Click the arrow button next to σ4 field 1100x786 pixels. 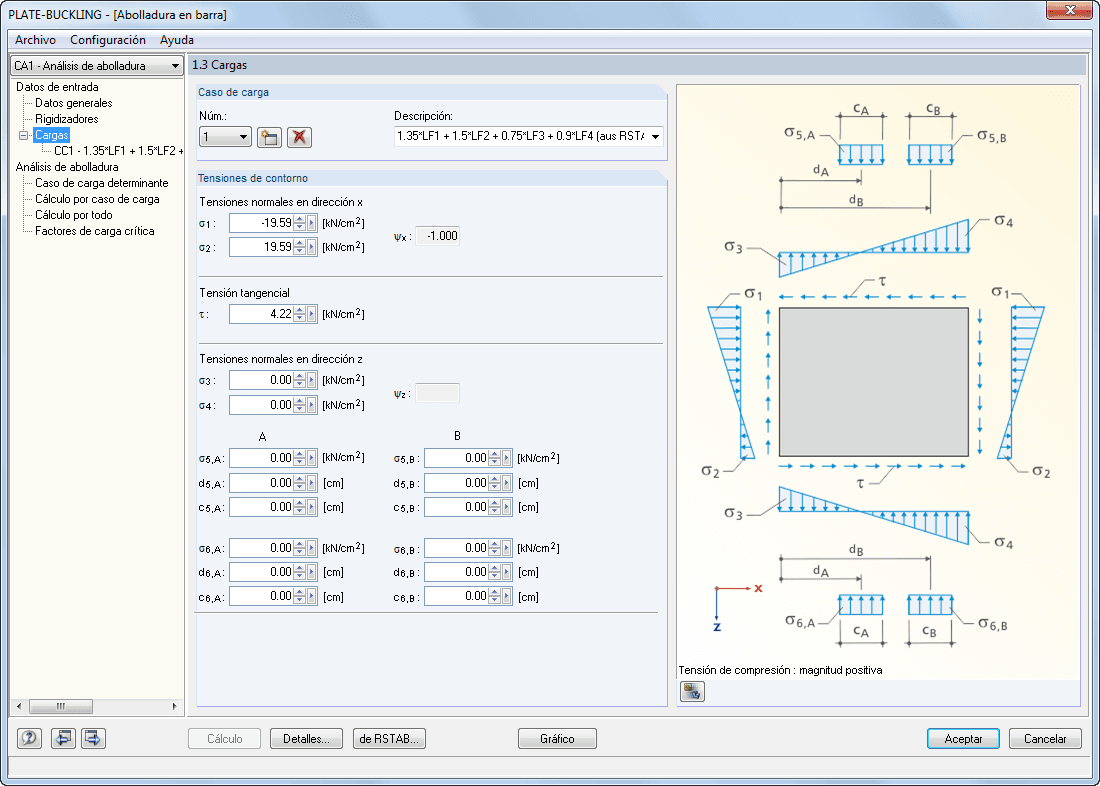click(x=312, y=405)
